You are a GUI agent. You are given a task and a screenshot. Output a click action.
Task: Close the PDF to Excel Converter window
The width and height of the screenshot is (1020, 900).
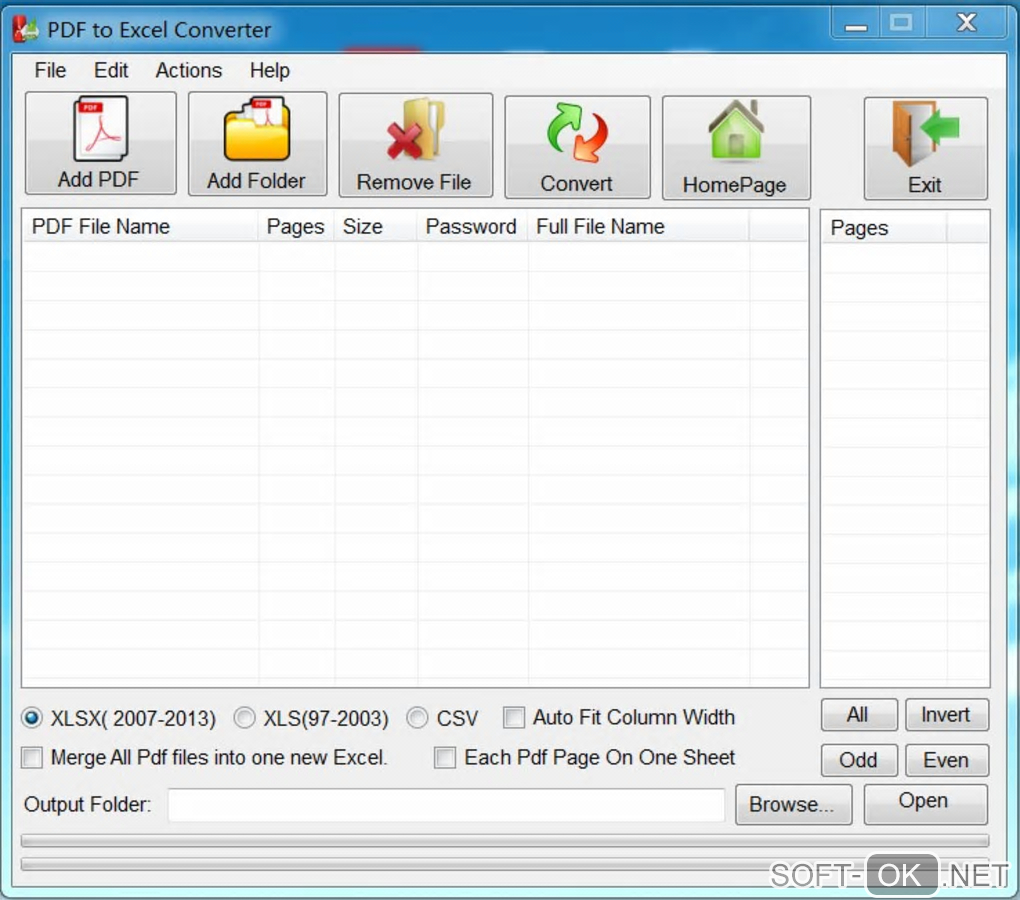click(967, 23)
